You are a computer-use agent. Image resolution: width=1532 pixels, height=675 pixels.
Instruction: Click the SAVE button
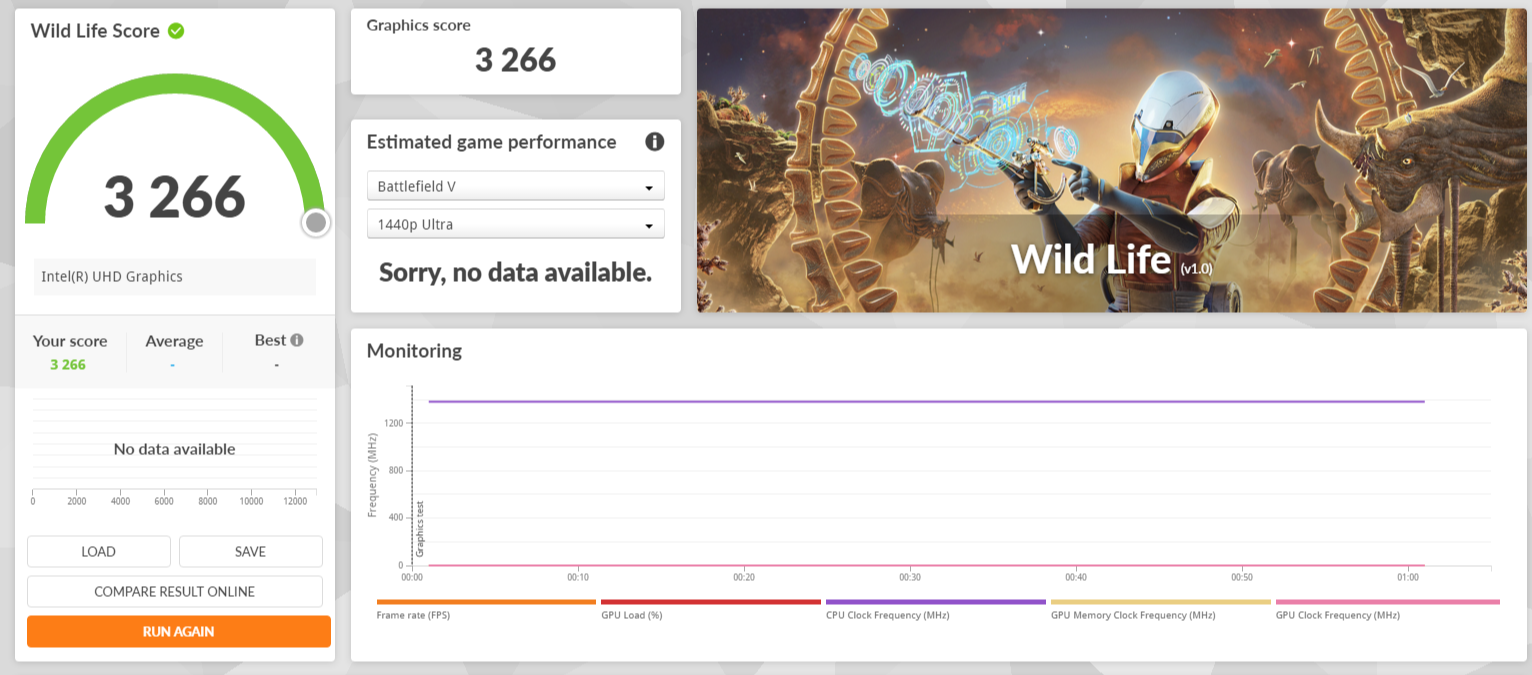coord(251,552)
